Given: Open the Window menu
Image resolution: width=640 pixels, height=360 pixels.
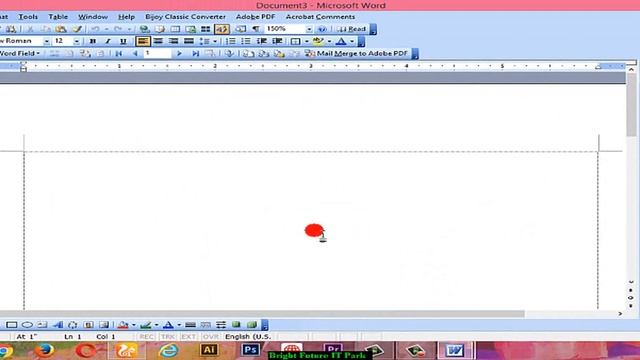Looking at the screenshot, I should click(93, 17).
